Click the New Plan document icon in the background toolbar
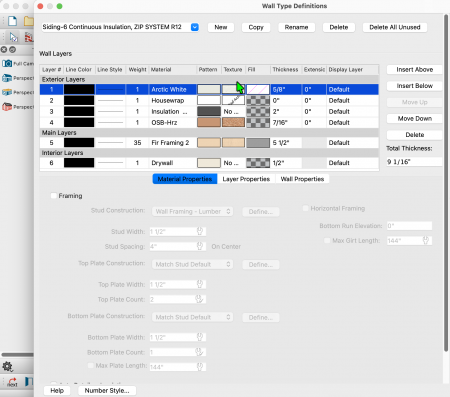 click(x=12, y=21)
